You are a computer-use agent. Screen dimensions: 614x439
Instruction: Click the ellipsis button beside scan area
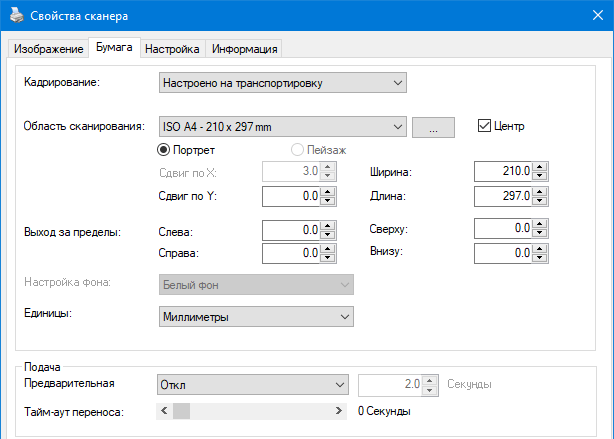pos(433,127)
